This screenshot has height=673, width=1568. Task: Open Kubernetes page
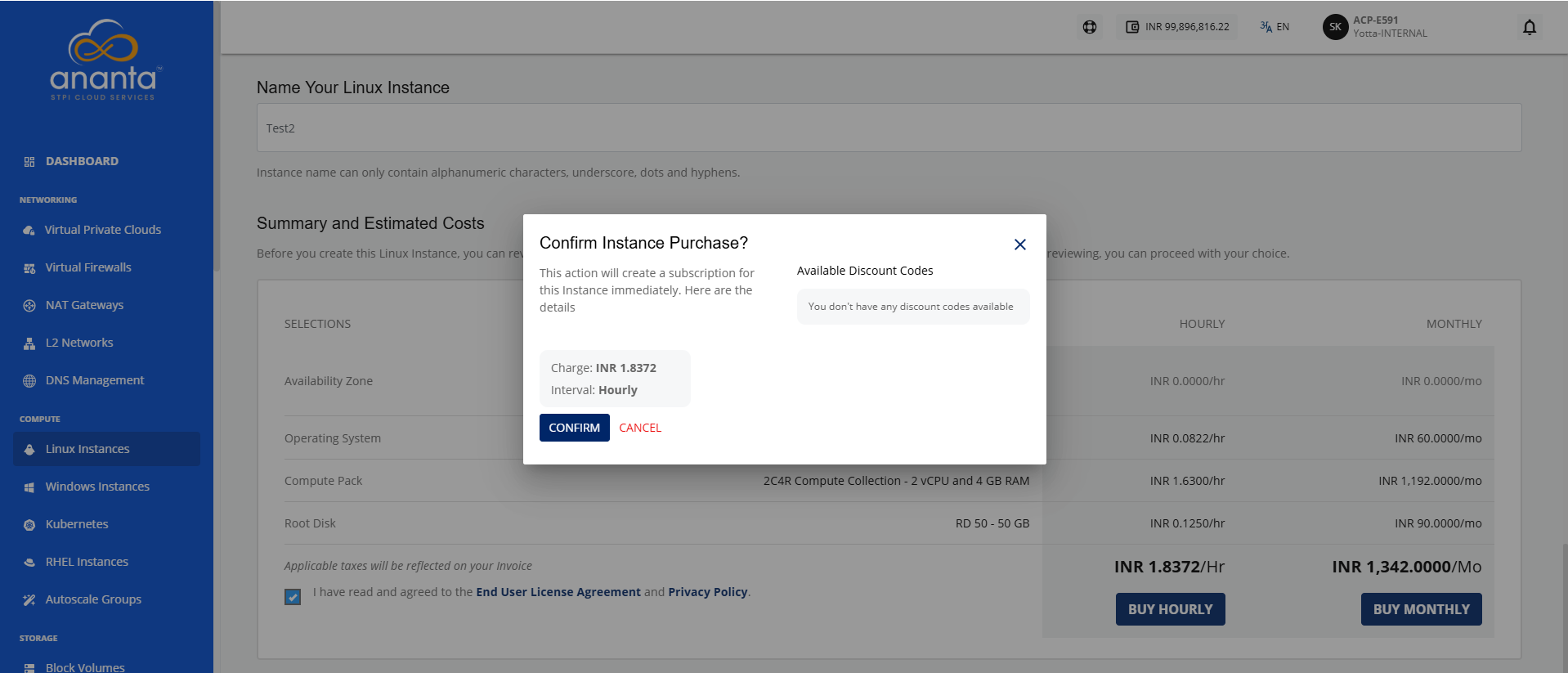77,524
